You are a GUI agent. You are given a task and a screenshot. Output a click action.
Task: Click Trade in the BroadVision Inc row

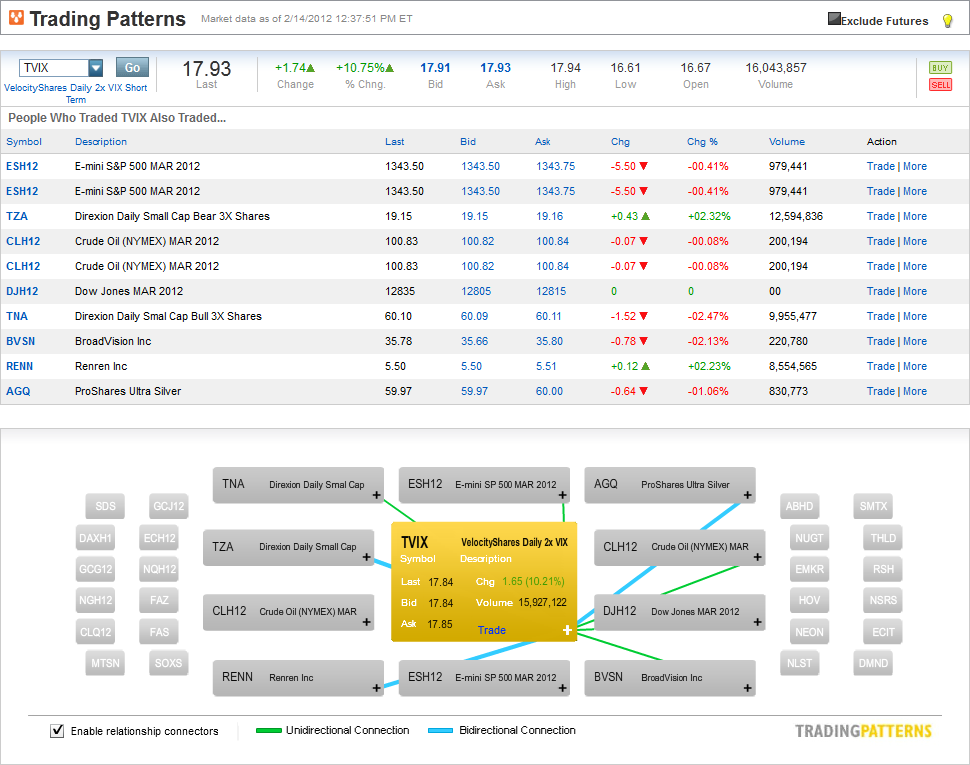tap(881, 341)
